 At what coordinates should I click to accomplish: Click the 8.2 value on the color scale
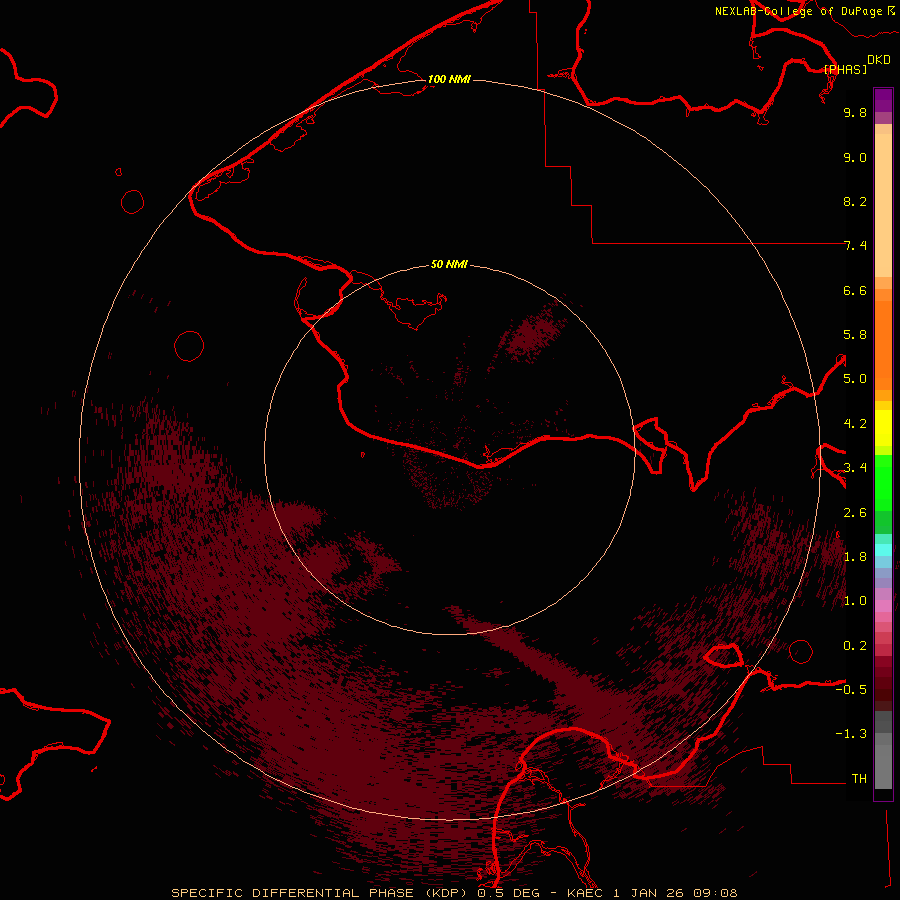[855, 201]
